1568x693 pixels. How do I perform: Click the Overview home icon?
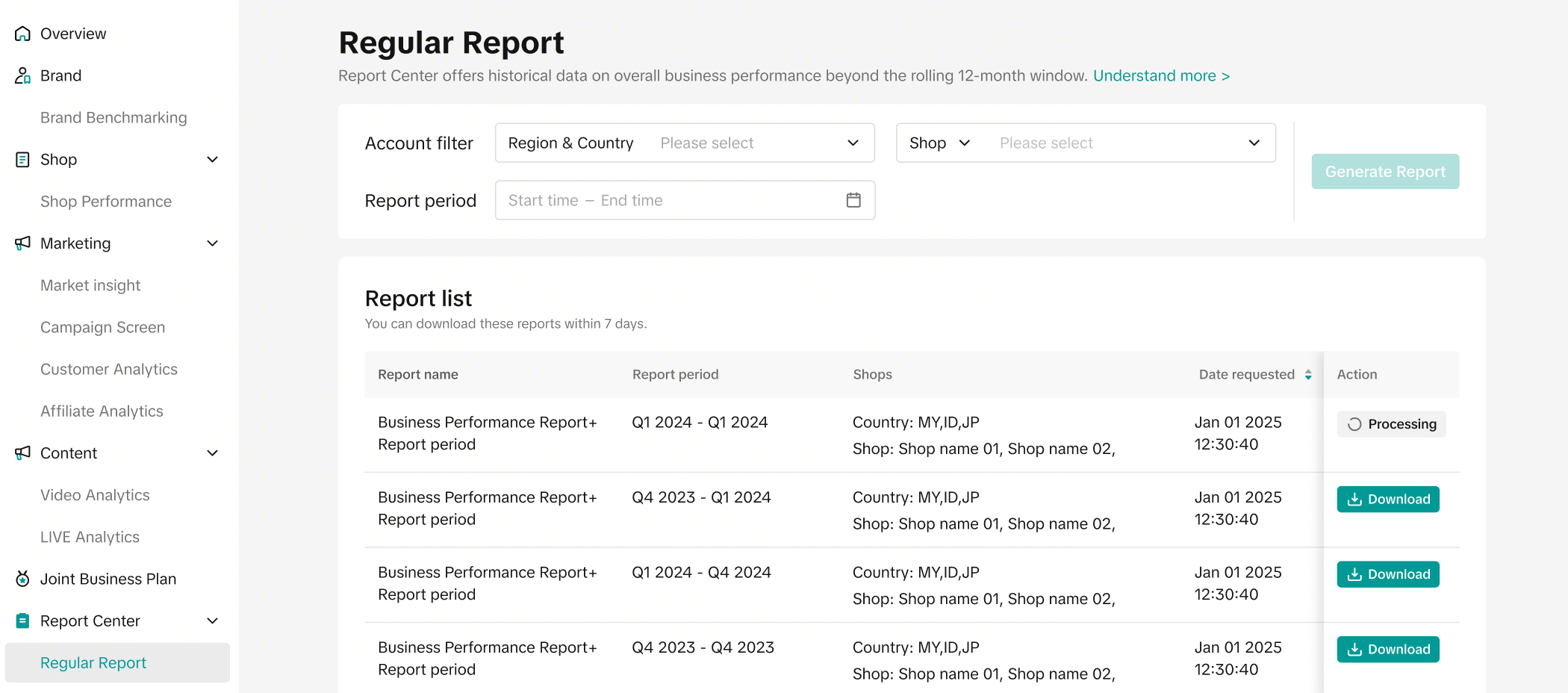(x=22, y=34)
